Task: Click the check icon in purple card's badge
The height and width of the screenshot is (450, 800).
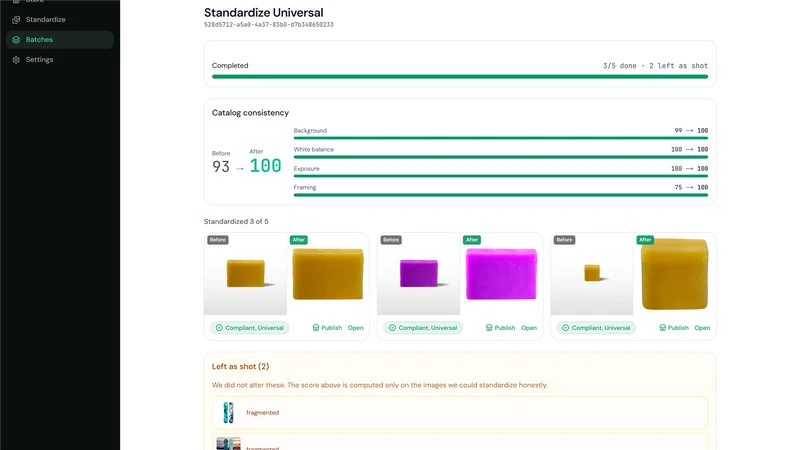Action: (392, 328)
